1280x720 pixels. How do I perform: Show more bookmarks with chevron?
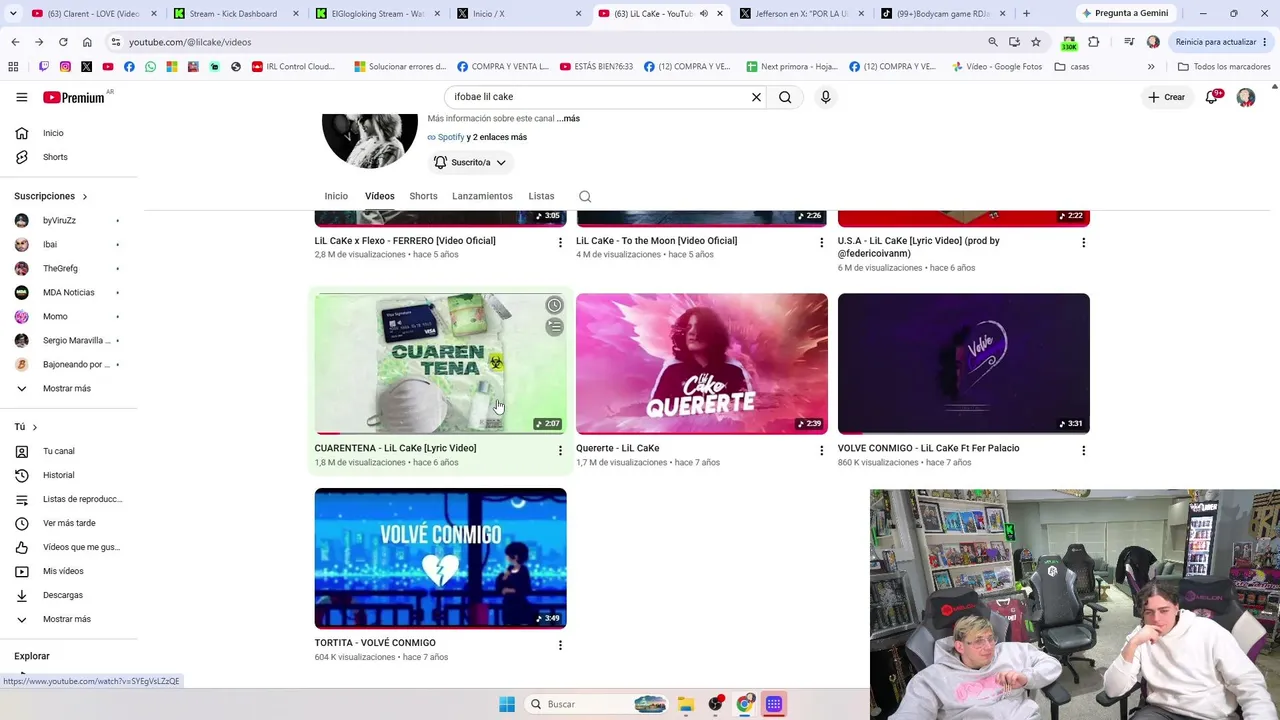[x=1151, y=67]
